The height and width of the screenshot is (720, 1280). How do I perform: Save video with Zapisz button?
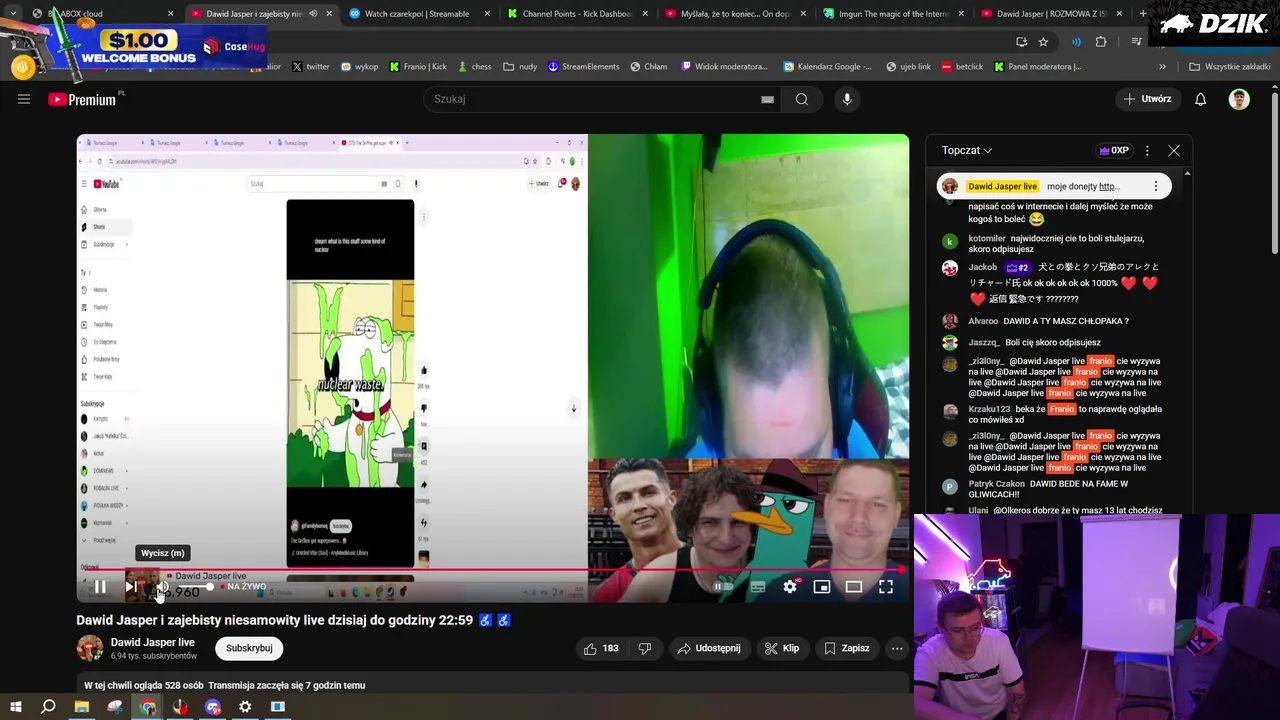[x=847, y=648]
